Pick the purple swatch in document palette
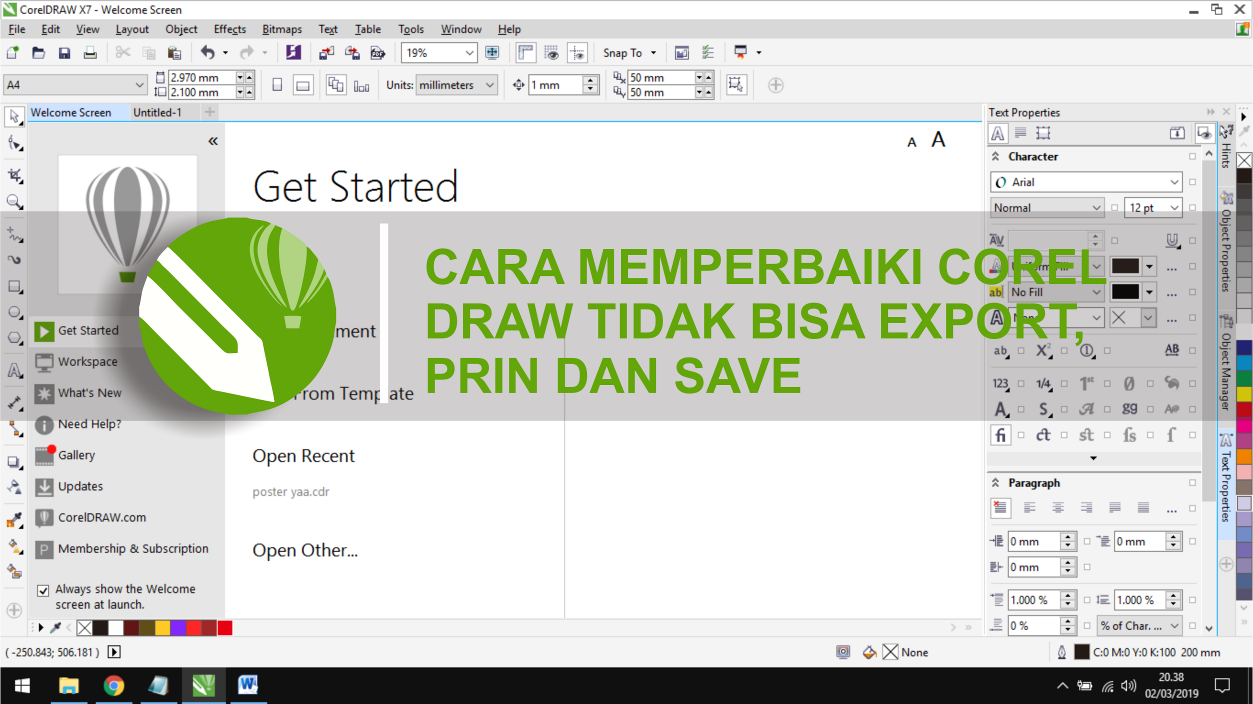 [x=178, y=628]
